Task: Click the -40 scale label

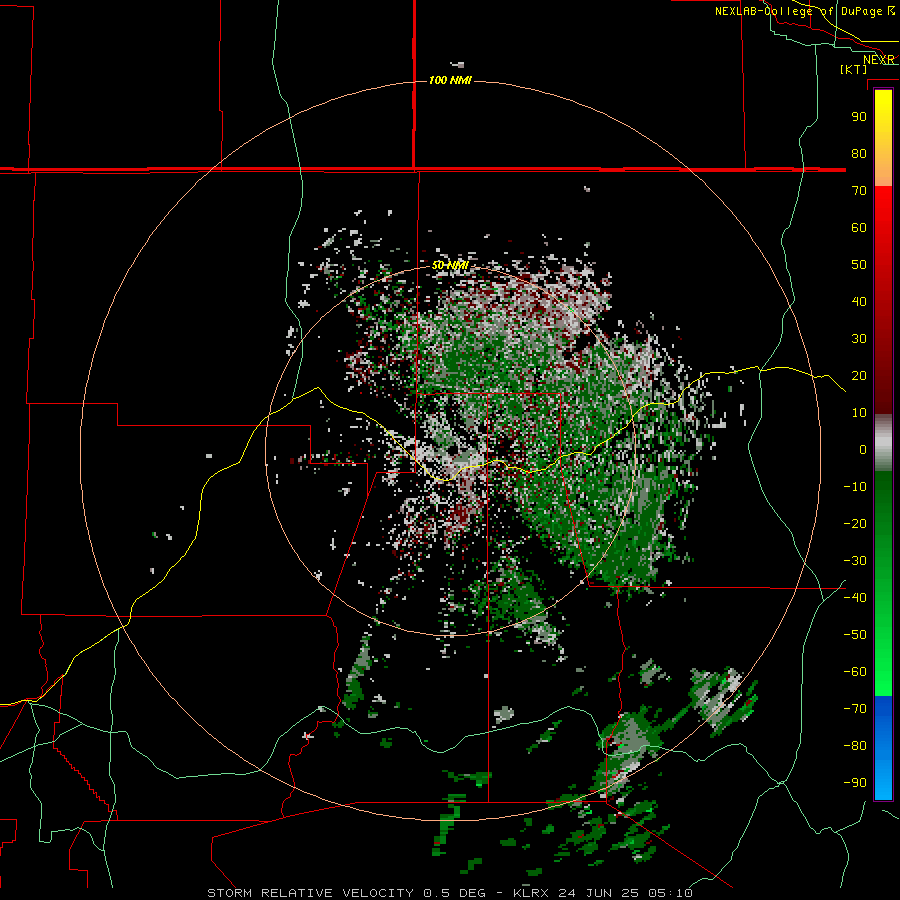Action: tap(855, 598)
